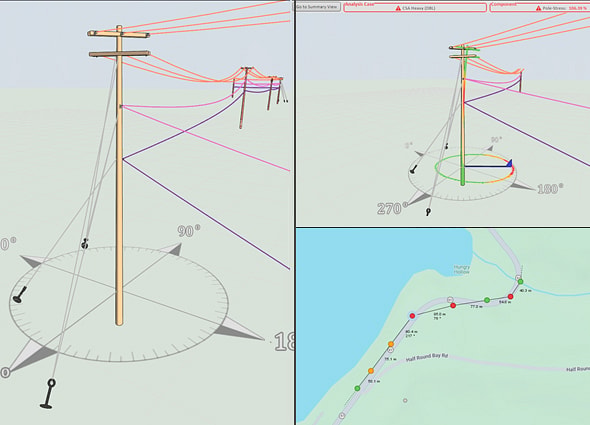Click the Go to Summary View button

point(318,7)
